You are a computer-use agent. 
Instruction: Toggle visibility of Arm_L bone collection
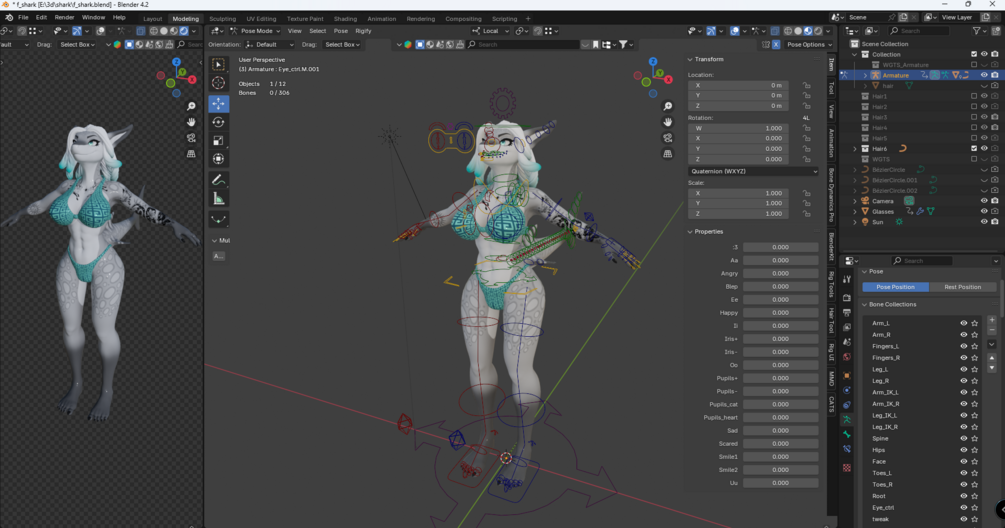[x=963, y=324]
